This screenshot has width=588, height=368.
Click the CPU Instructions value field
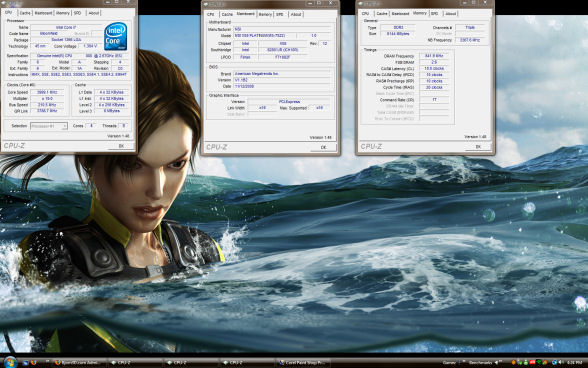click(x=80, y=75)
